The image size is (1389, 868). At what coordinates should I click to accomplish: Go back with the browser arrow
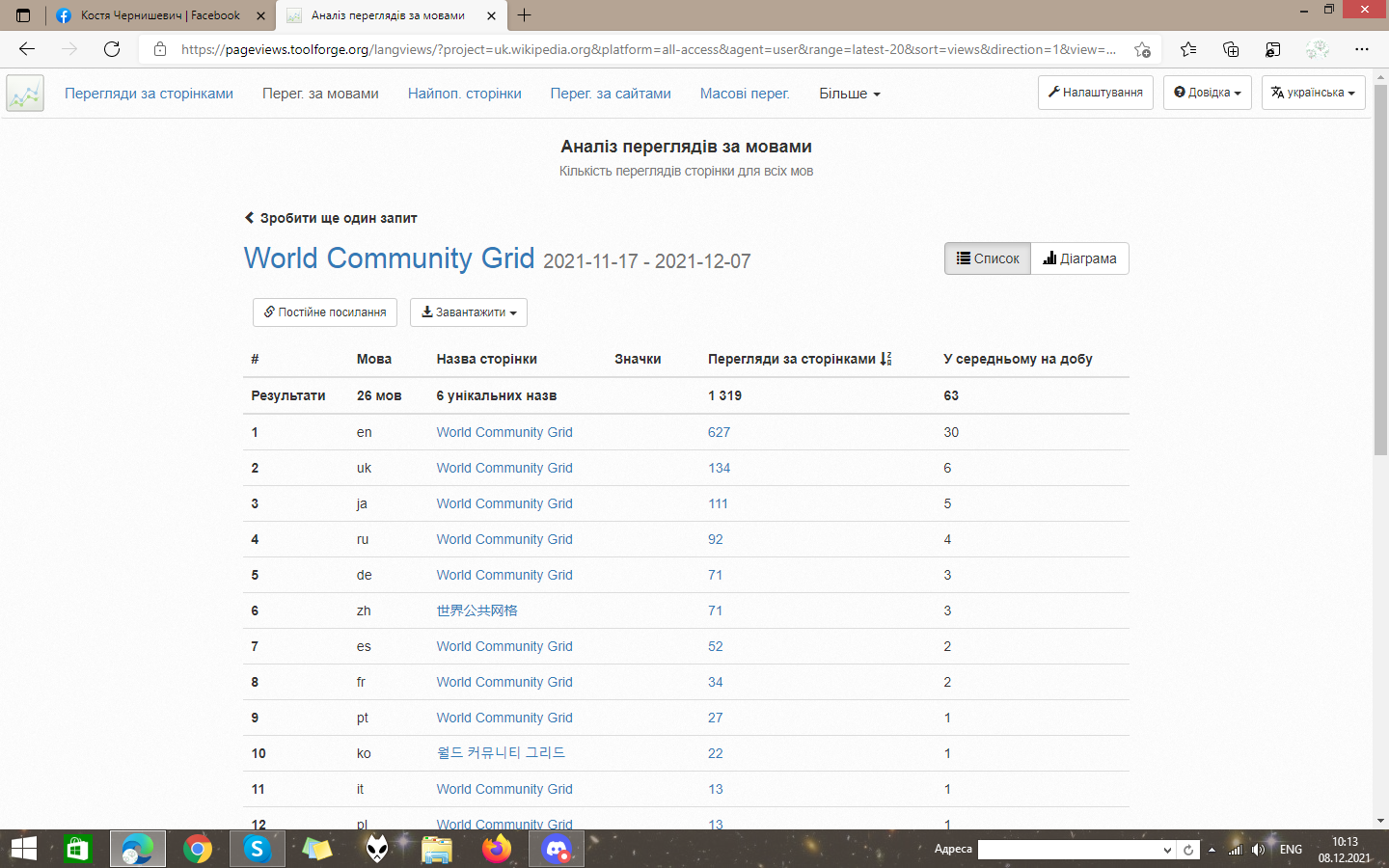(x=27, y=49)
